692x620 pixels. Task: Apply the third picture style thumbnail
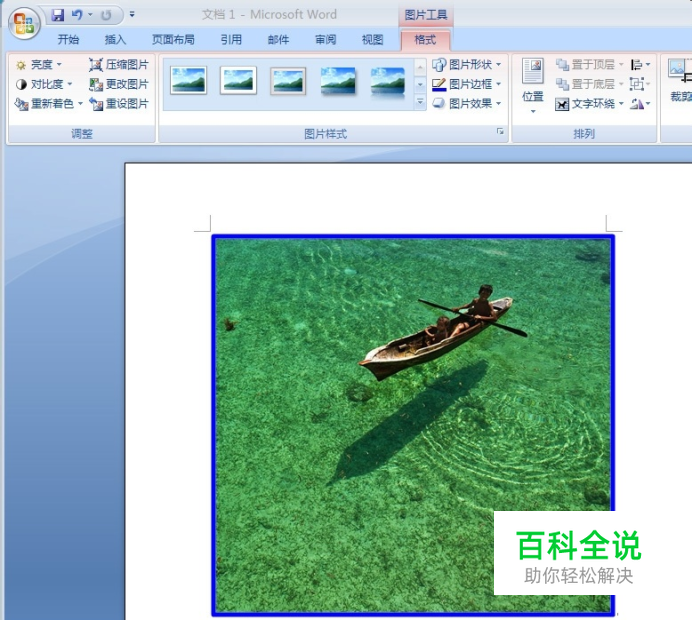(288, 80)
